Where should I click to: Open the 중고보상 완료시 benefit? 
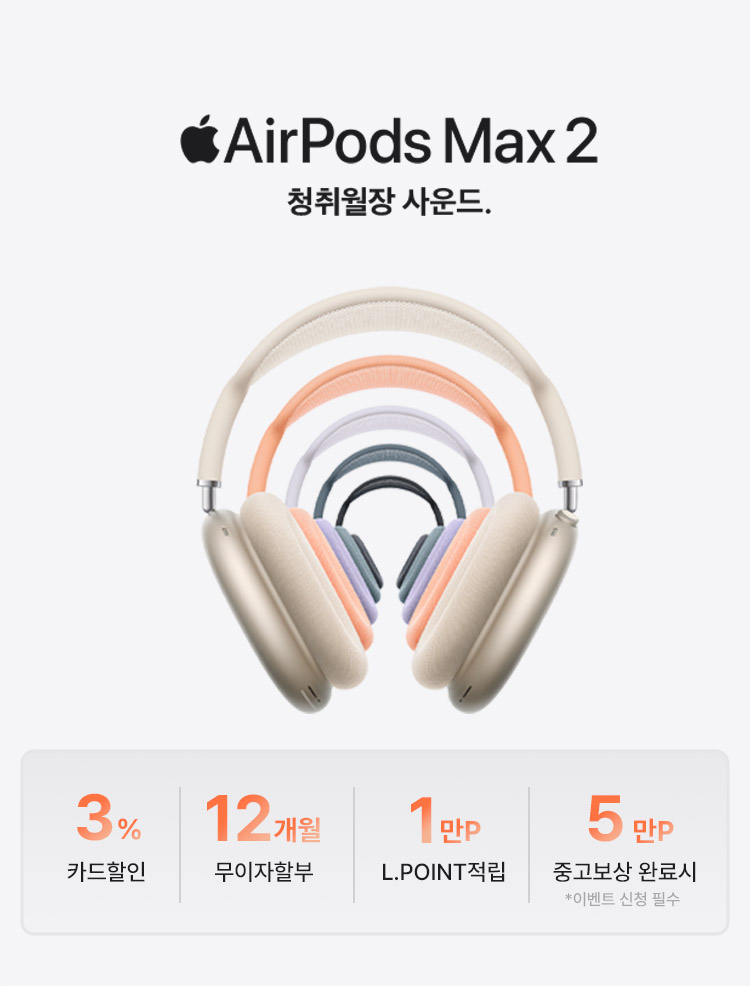tap(624, 872)
